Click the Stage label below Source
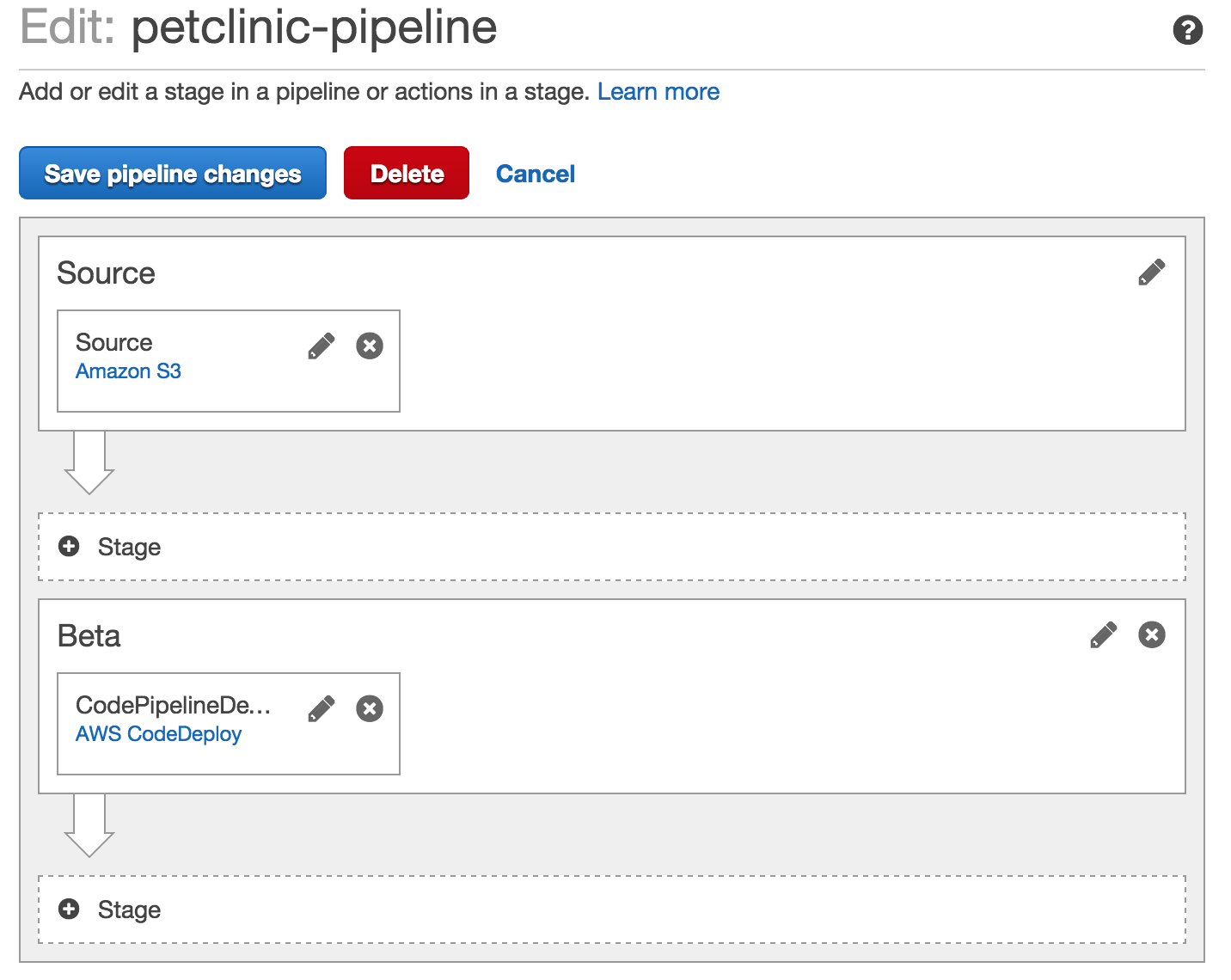Viewport: 1231px width, 980px height. pyautogui.click(x=129, y=547)
